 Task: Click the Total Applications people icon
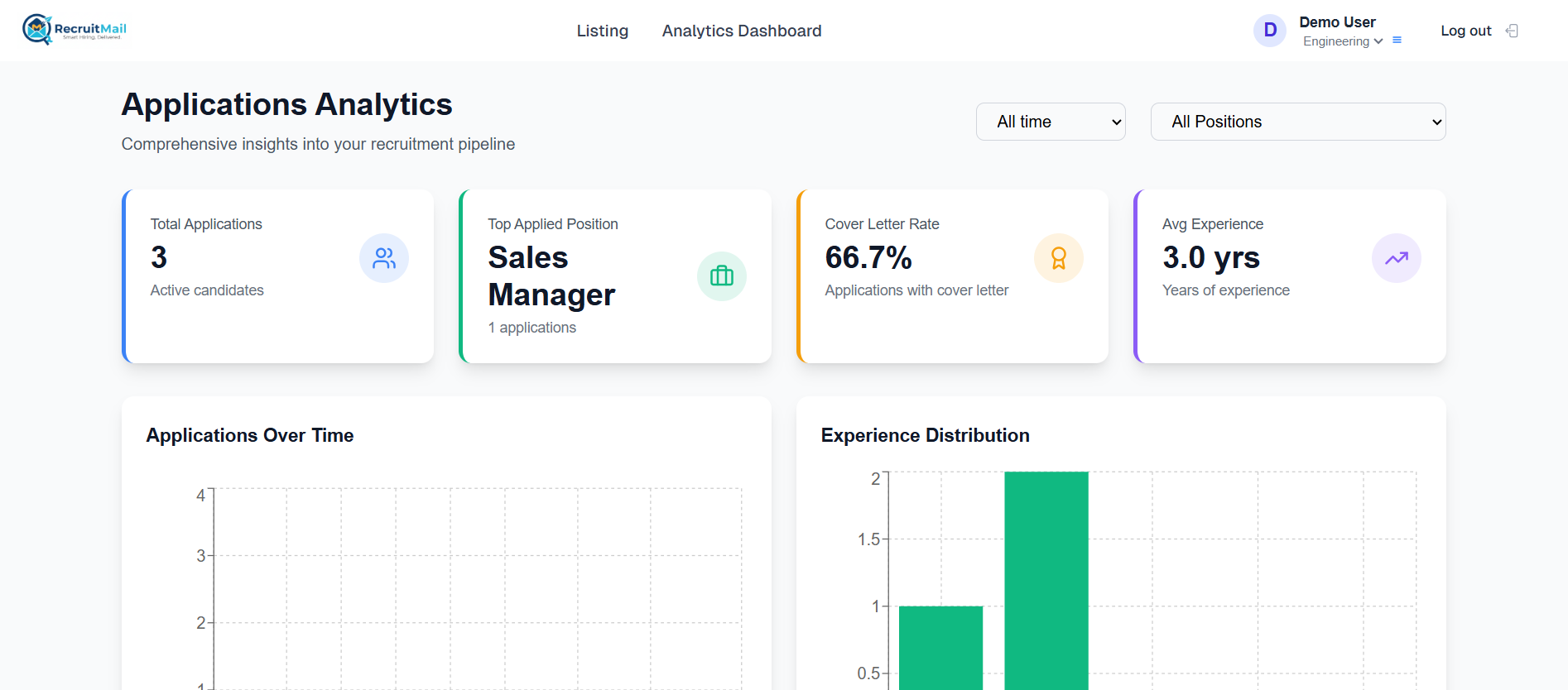tap(383, 258)
